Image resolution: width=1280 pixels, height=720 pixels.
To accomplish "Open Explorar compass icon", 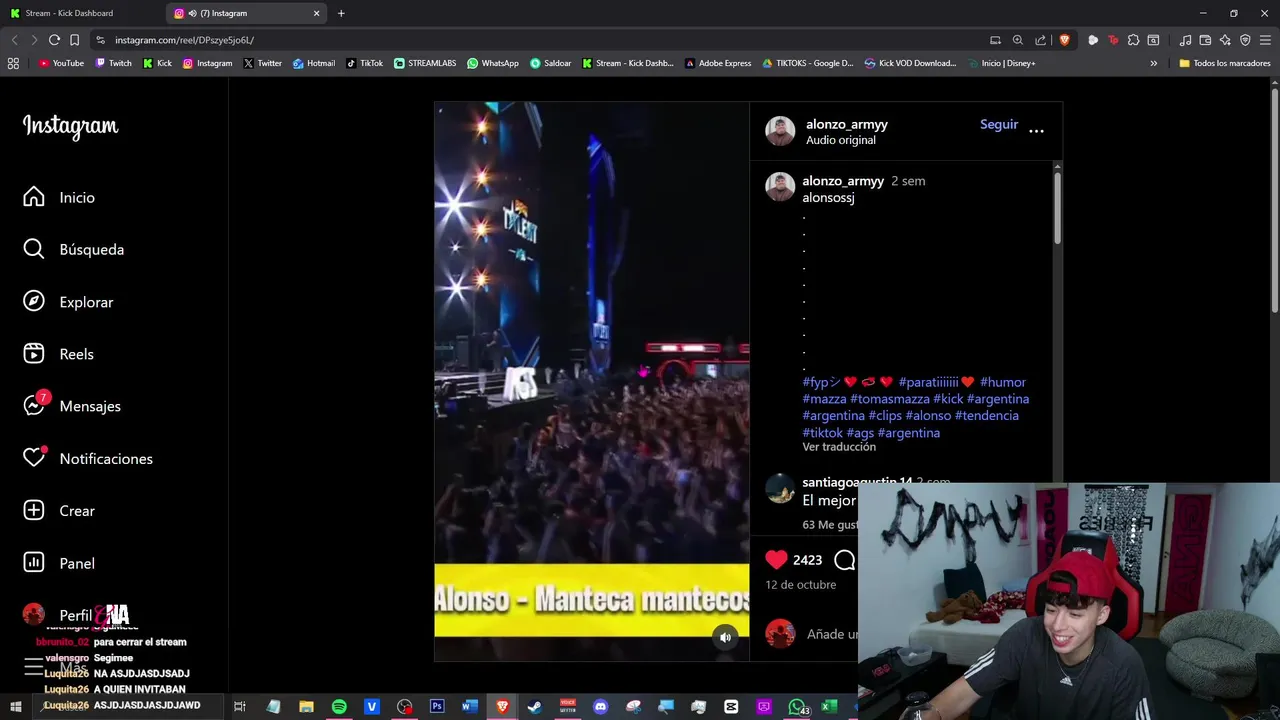I will (34, 302).
